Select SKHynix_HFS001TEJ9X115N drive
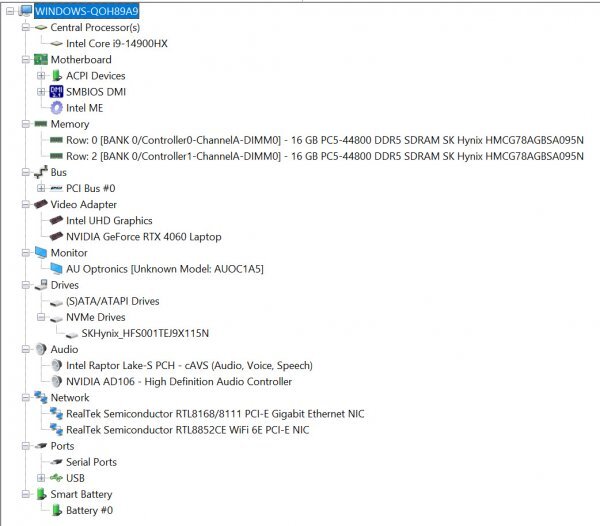600x526 pixels. point(145,333)
